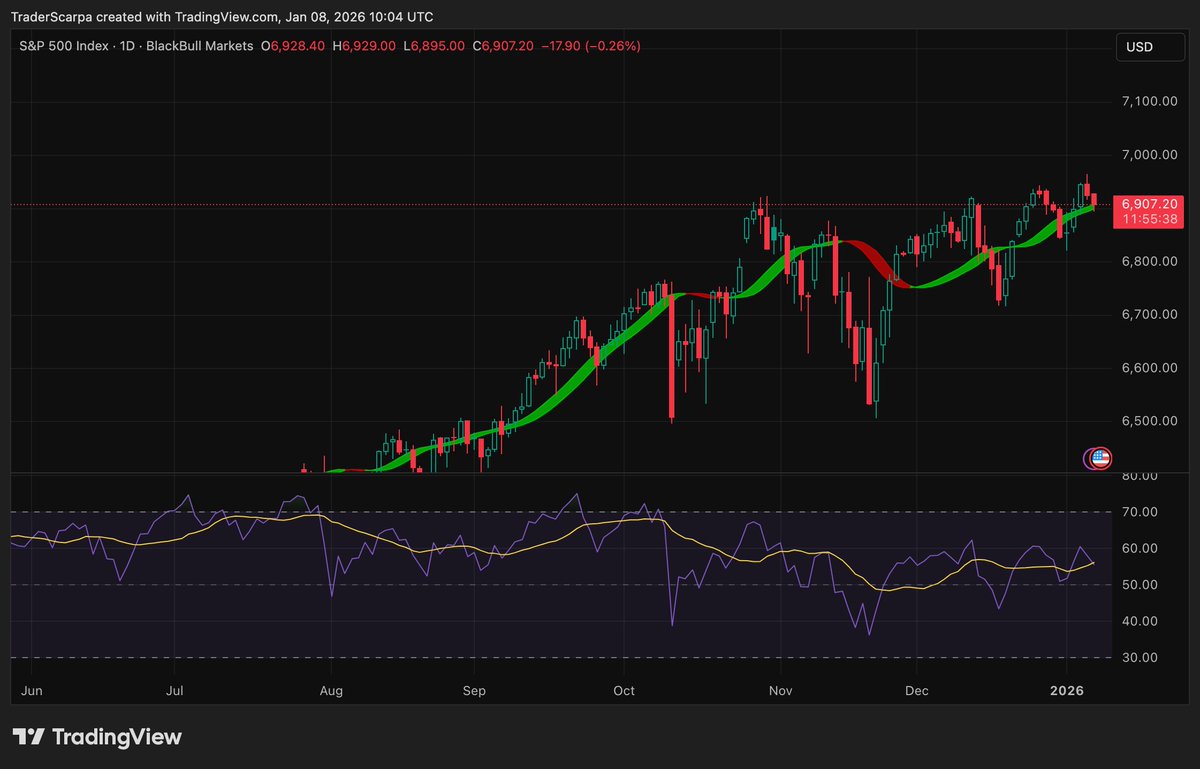Click the BlackBull Markets label in chart legend
This screenshot has height=769, width=1200.
[x=200, y=46]
